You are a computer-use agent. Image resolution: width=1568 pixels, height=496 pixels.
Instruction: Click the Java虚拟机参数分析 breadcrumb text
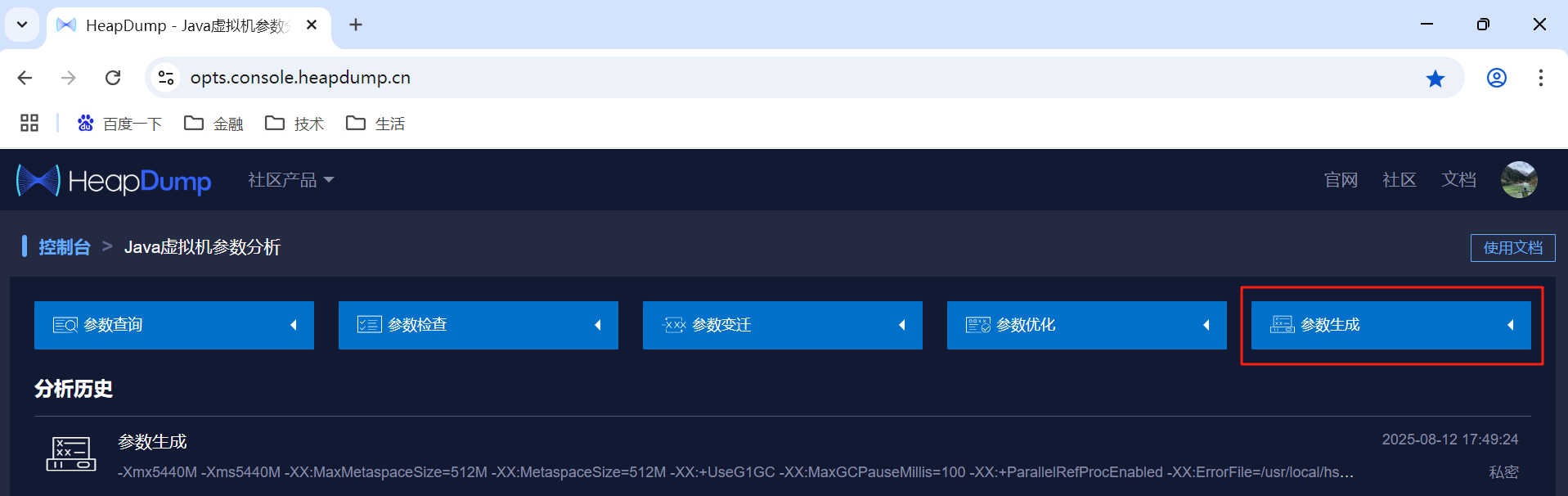[203, 247]
